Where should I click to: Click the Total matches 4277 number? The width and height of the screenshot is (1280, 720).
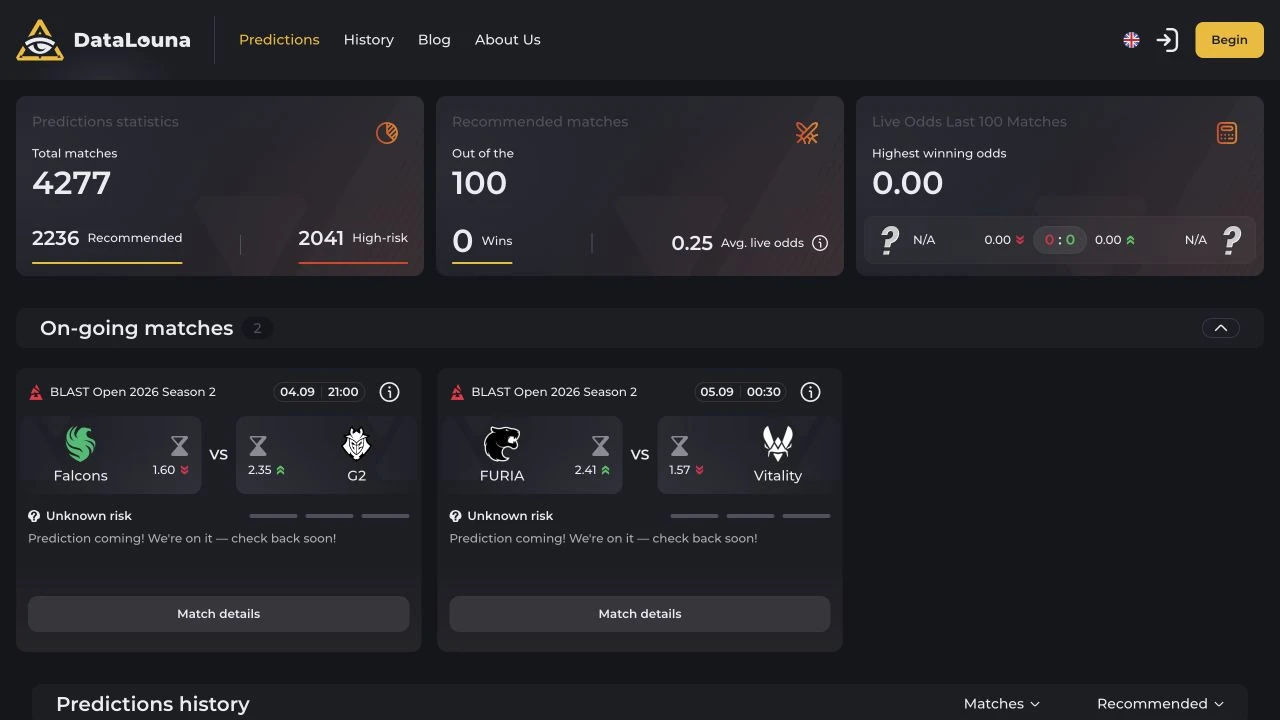(x=71, y=183)
